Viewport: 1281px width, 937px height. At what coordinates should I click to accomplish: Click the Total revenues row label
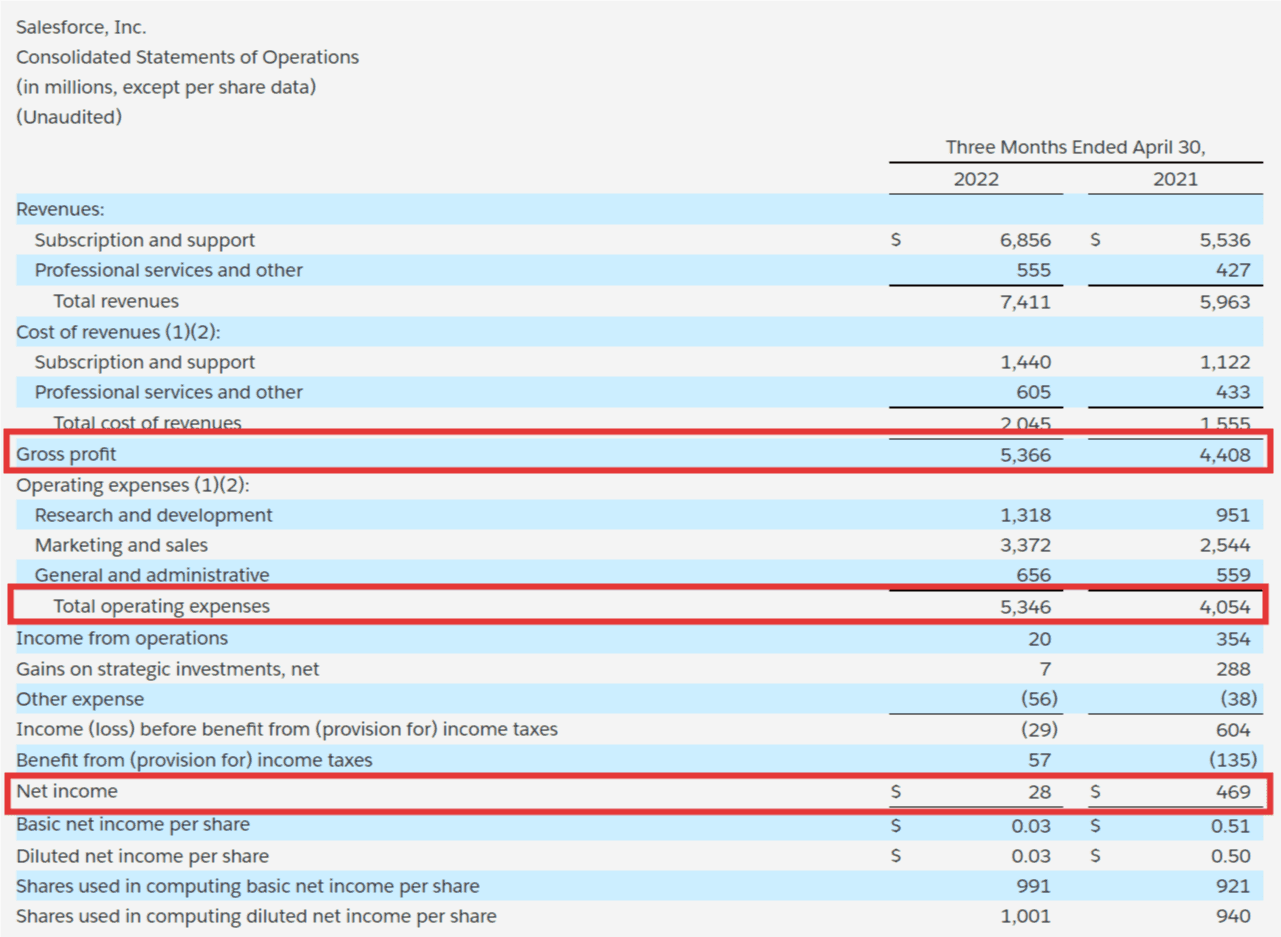[x=116, y=301]
